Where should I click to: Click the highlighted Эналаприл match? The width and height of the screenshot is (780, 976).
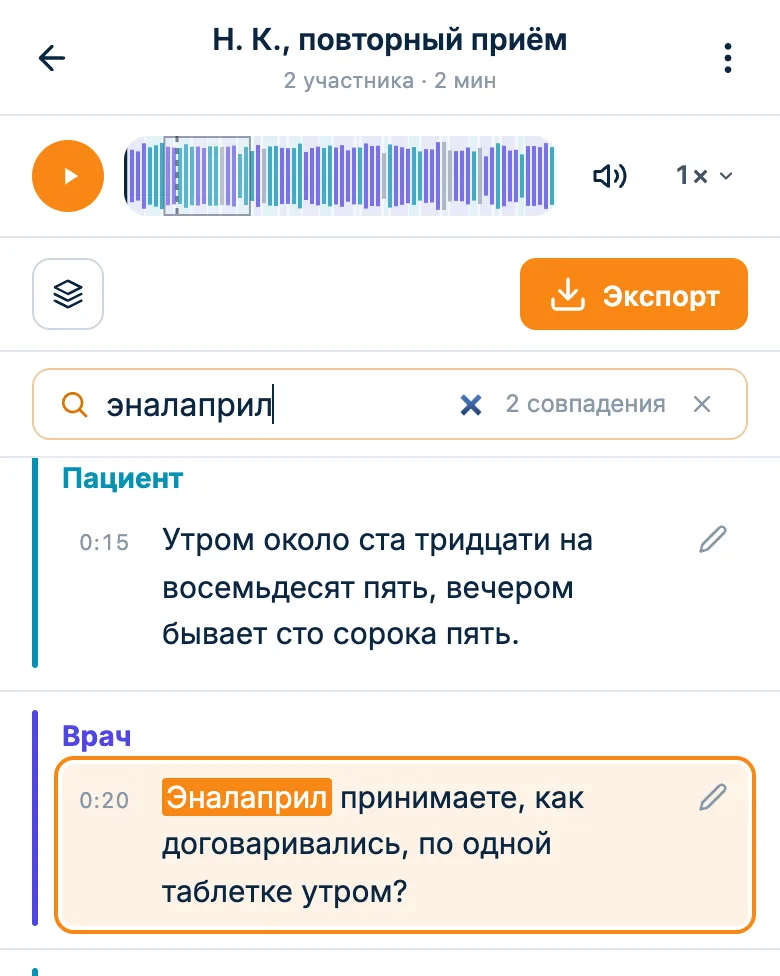[x=247, y=797]
